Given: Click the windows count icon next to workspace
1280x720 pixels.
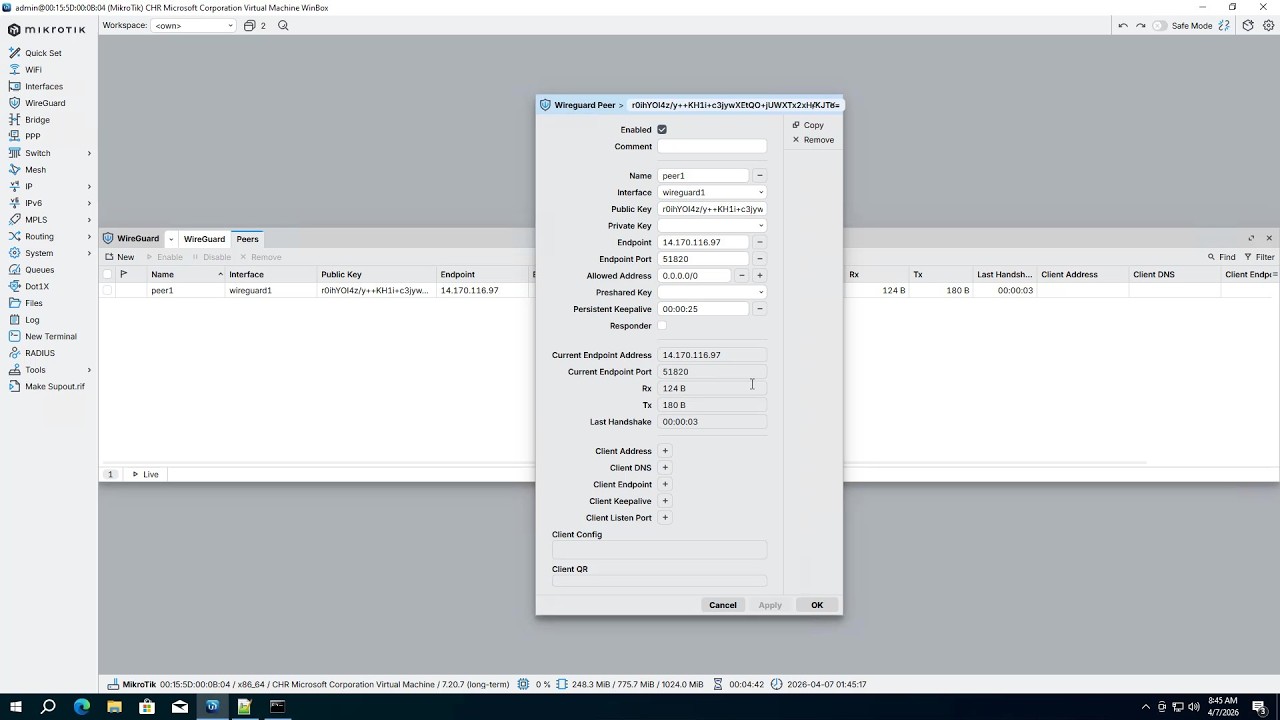Looking at the screenshot, I should pos(255,25).
